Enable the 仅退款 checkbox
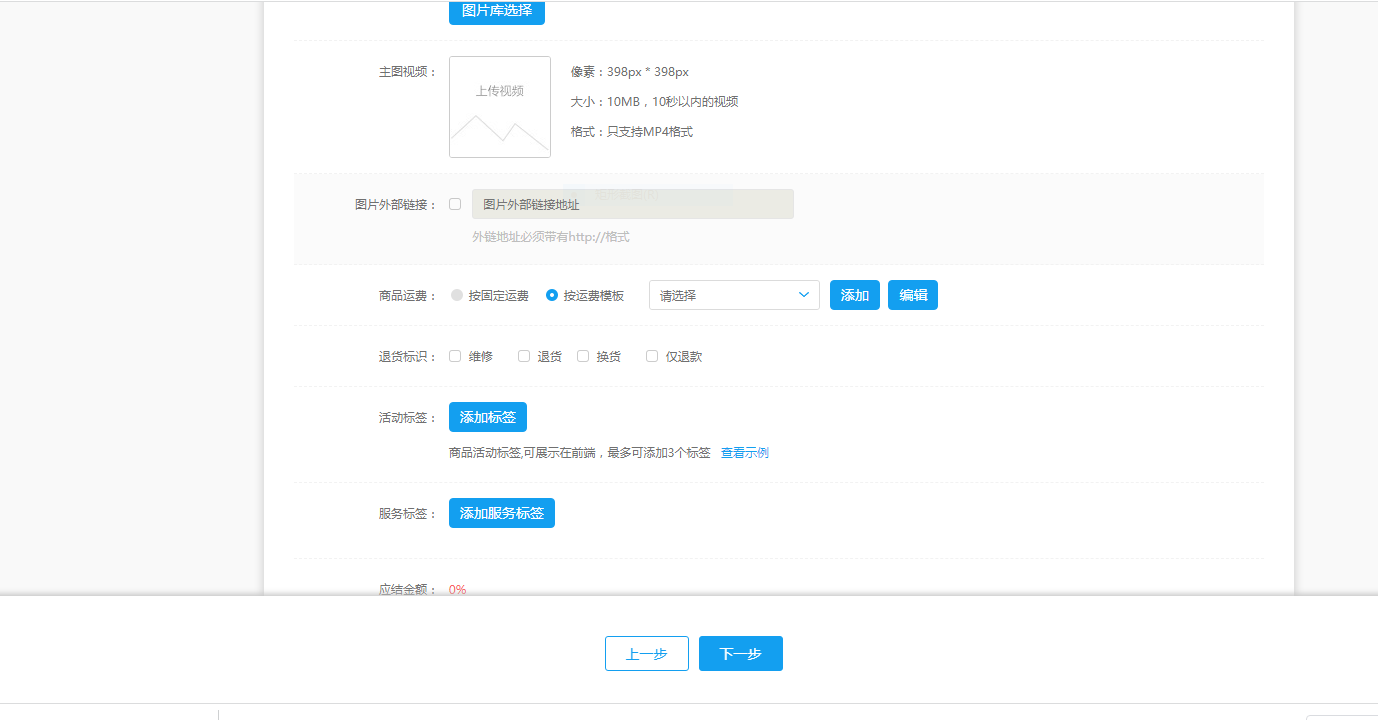Viewport: 1378px width, 720px height. point(652,356)
